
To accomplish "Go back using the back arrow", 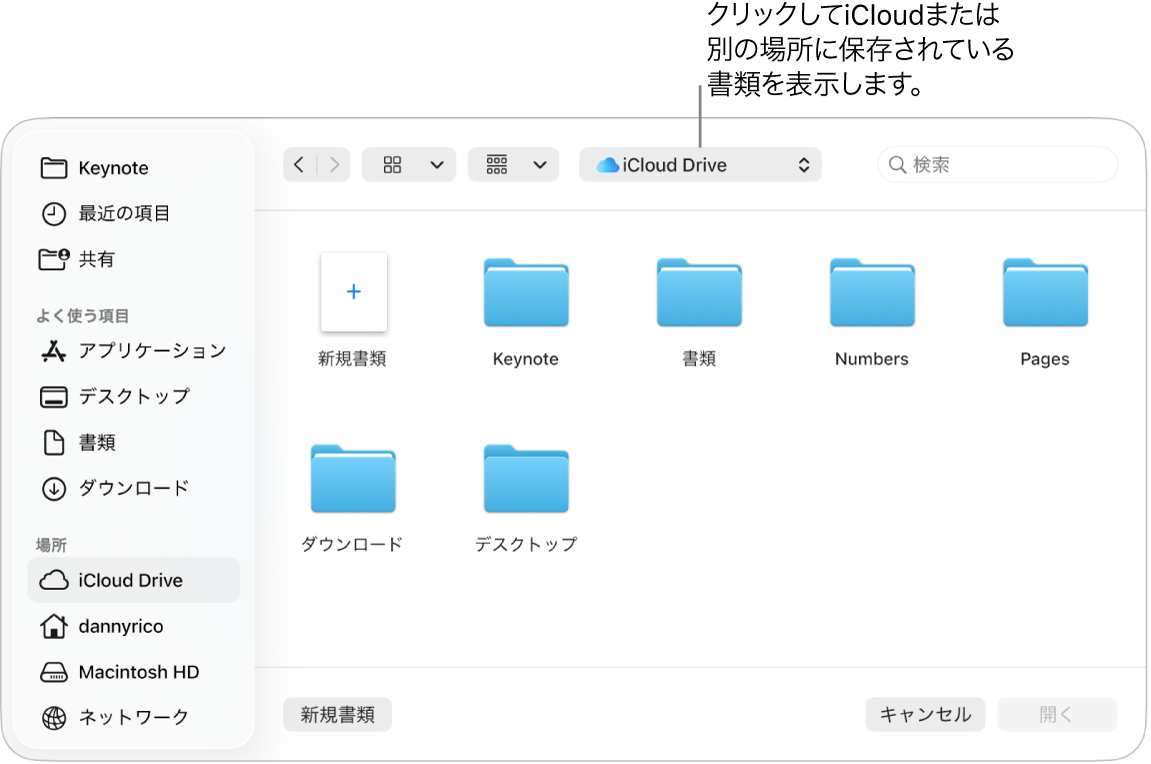I will click(x=301, y=164).
